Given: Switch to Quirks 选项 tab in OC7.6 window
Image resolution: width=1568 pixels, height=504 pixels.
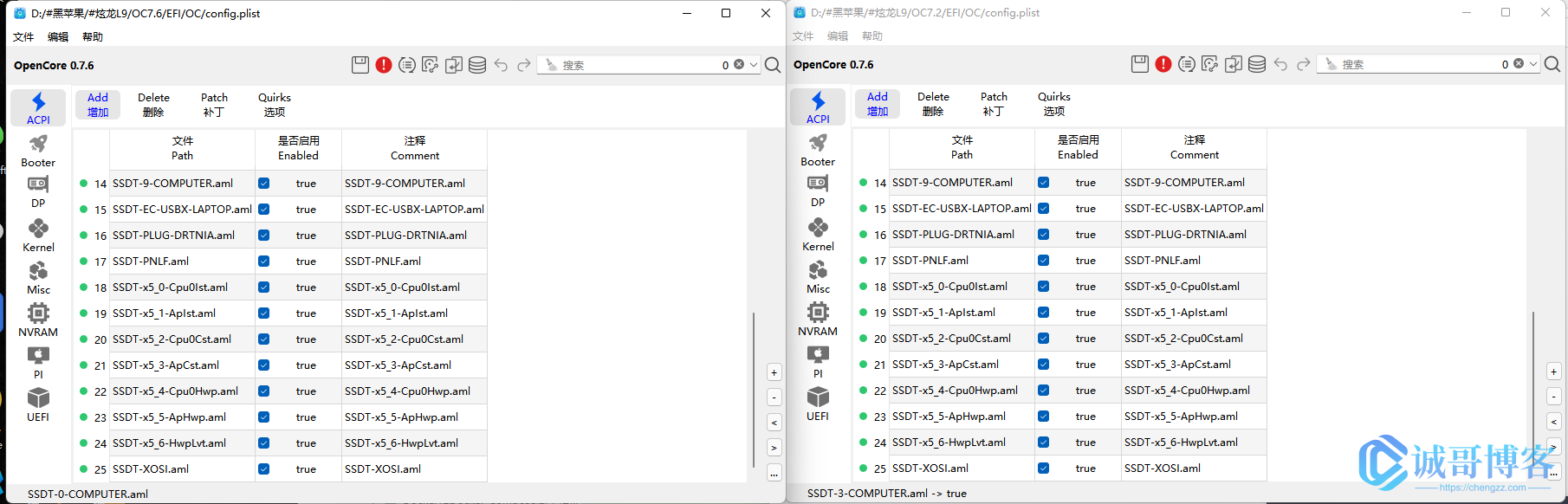Looking at the screenshot, I should (x=275, y=105).
